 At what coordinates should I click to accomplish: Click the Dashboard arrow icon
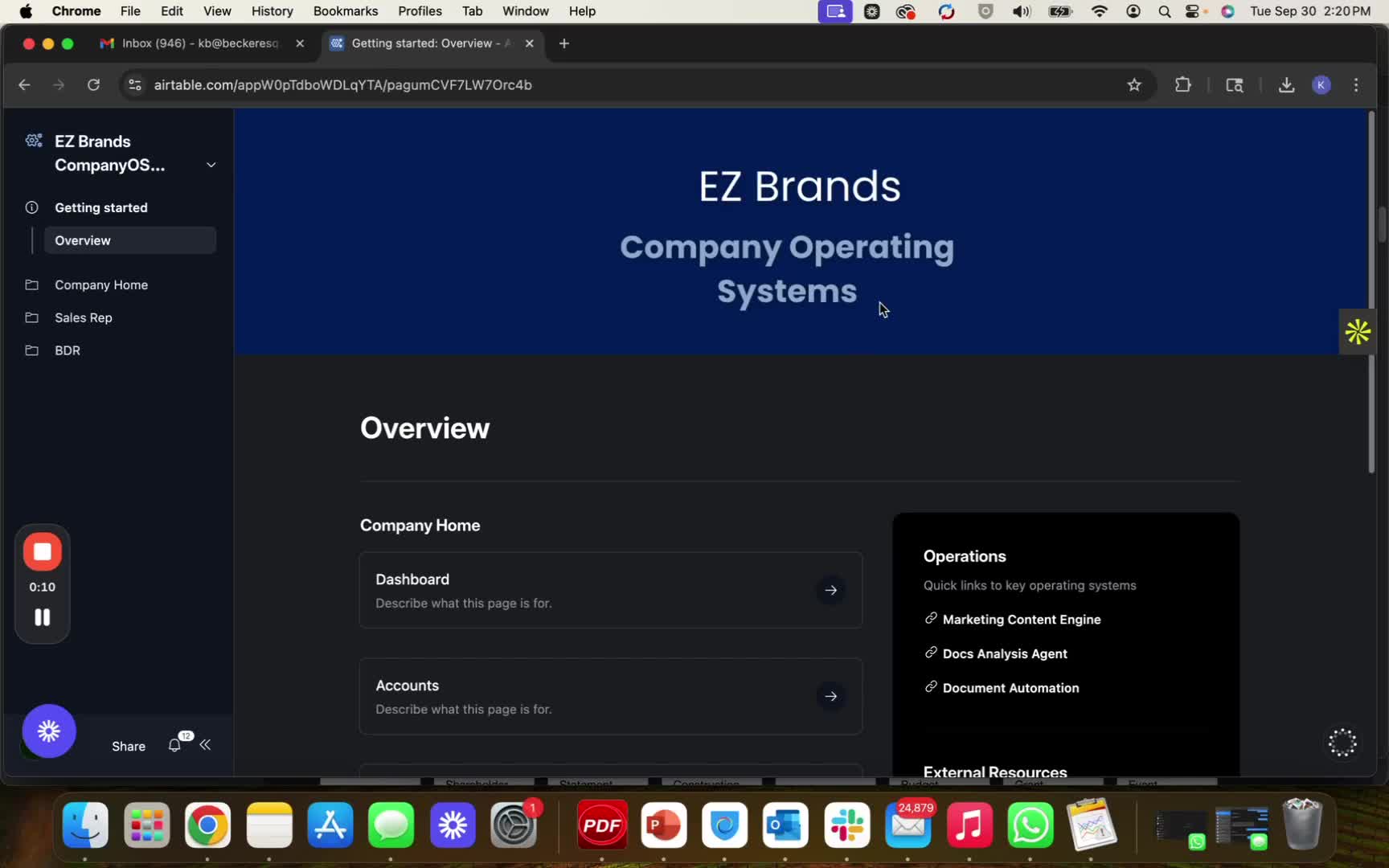[830, 590]
